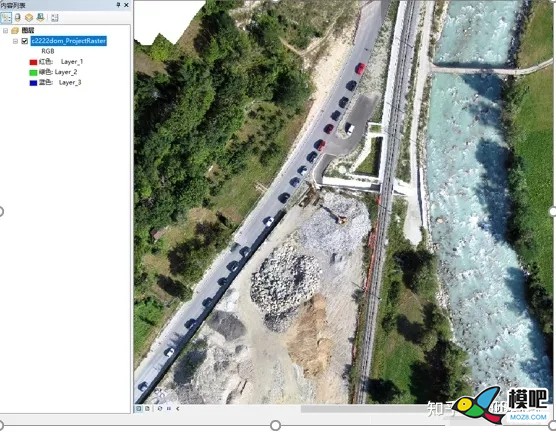This screenshot has height=432, width=556.
Task: Collapse c2222dom_ProjectRaster layer legend
Action: pos(15,41)
